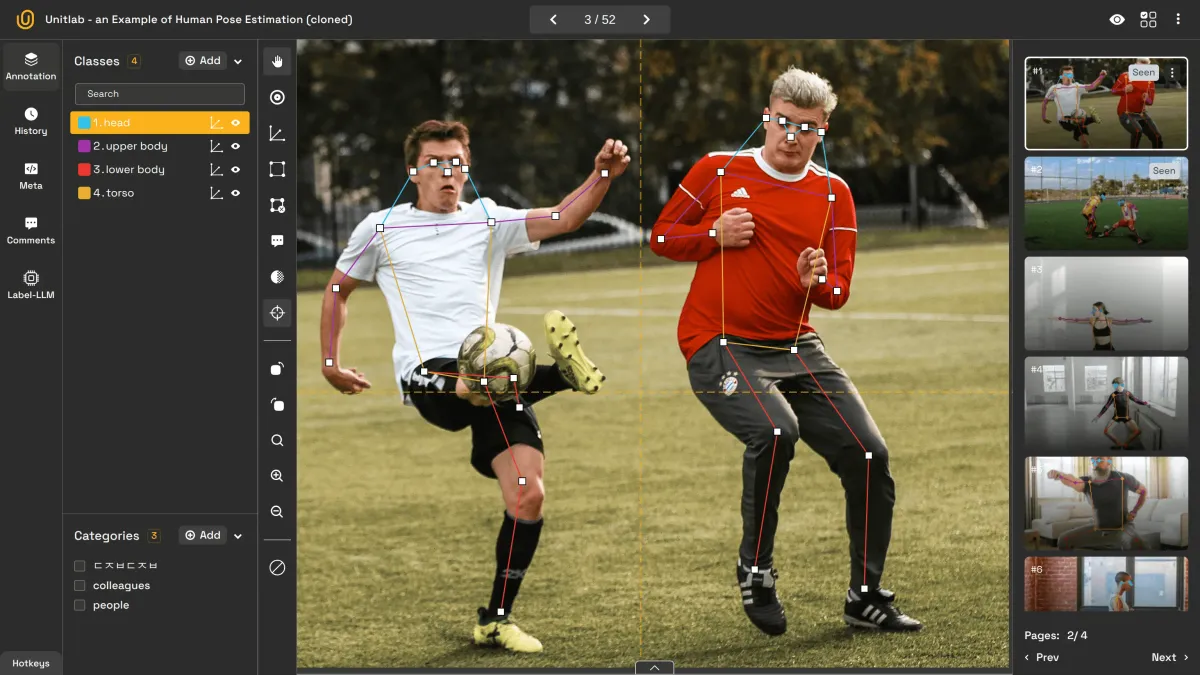
Task: Open the Label-LLM panel
Action: point(31,283)
